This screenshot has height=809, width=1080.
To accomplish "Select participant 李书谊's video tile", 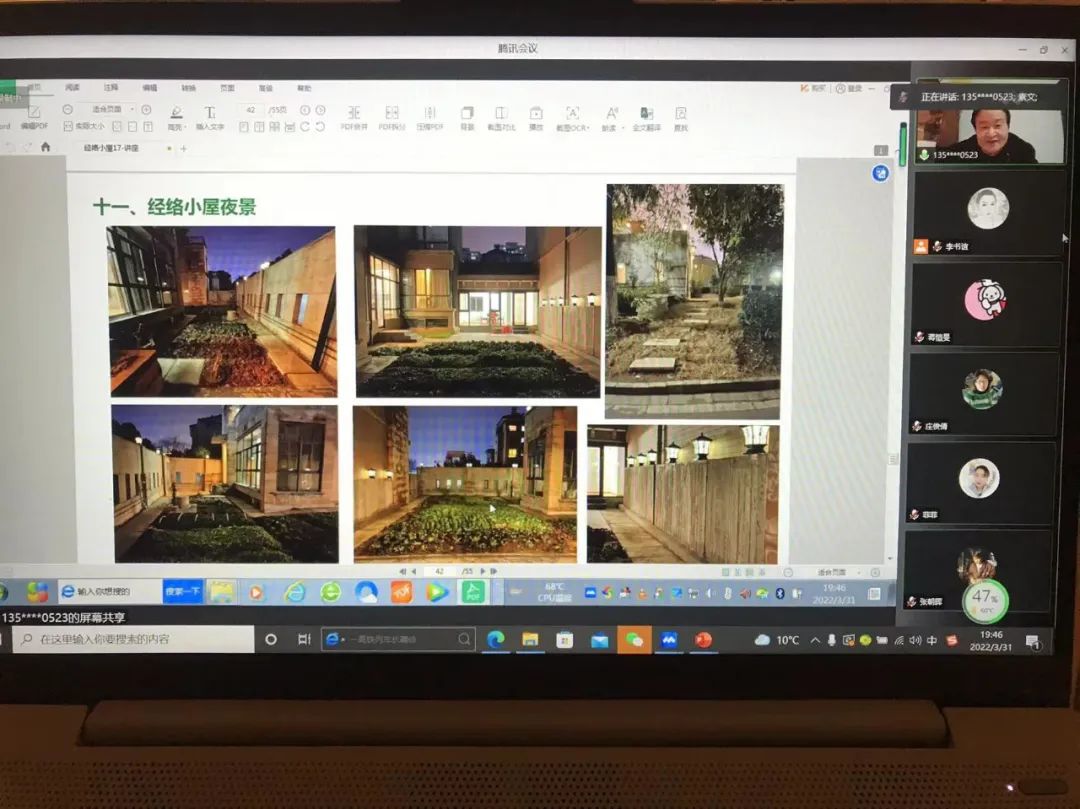I will [987, 214].
